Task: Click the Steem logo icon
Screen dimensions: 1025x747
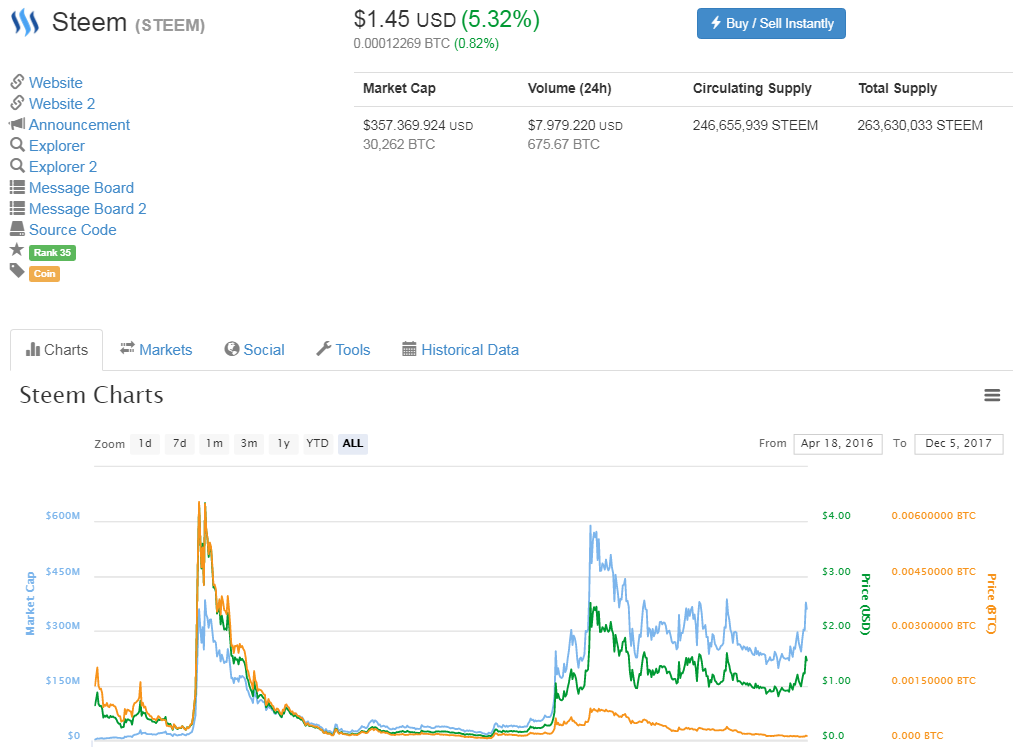Action: tap(25, 22)
